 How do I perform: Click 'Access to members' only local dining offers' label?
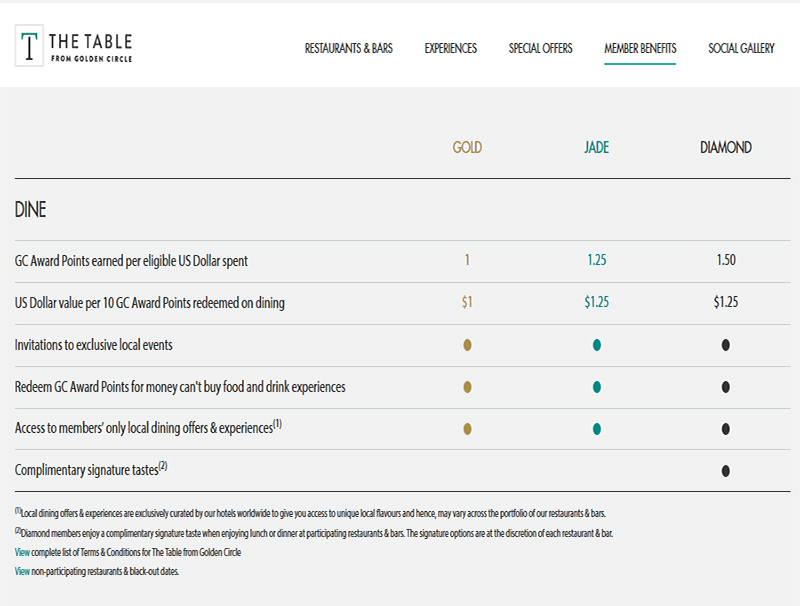(148, 427)
